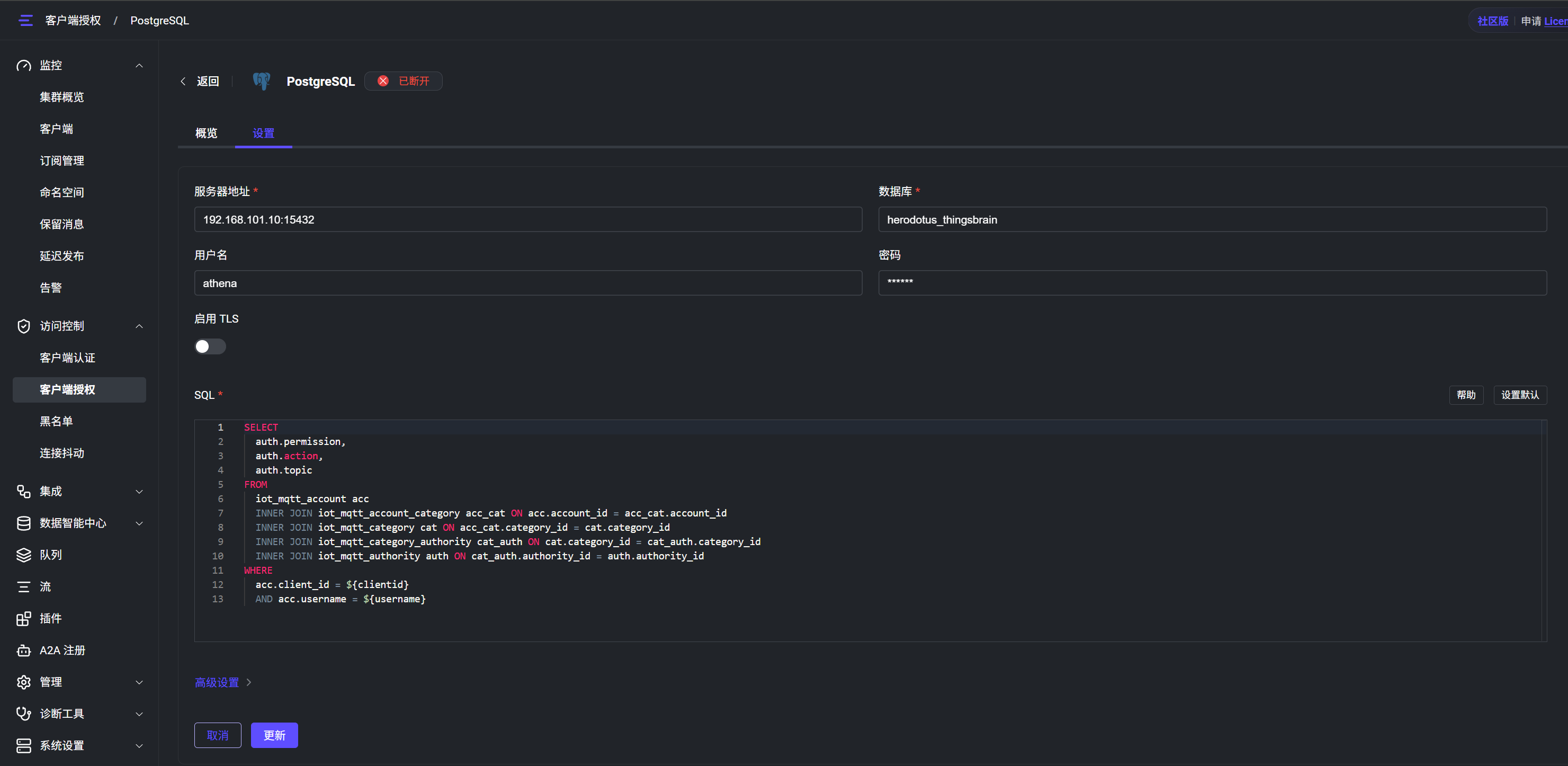Toggle the 启用 TLS switch
This screenshot has width=1568, height=766.
point(210,346)
